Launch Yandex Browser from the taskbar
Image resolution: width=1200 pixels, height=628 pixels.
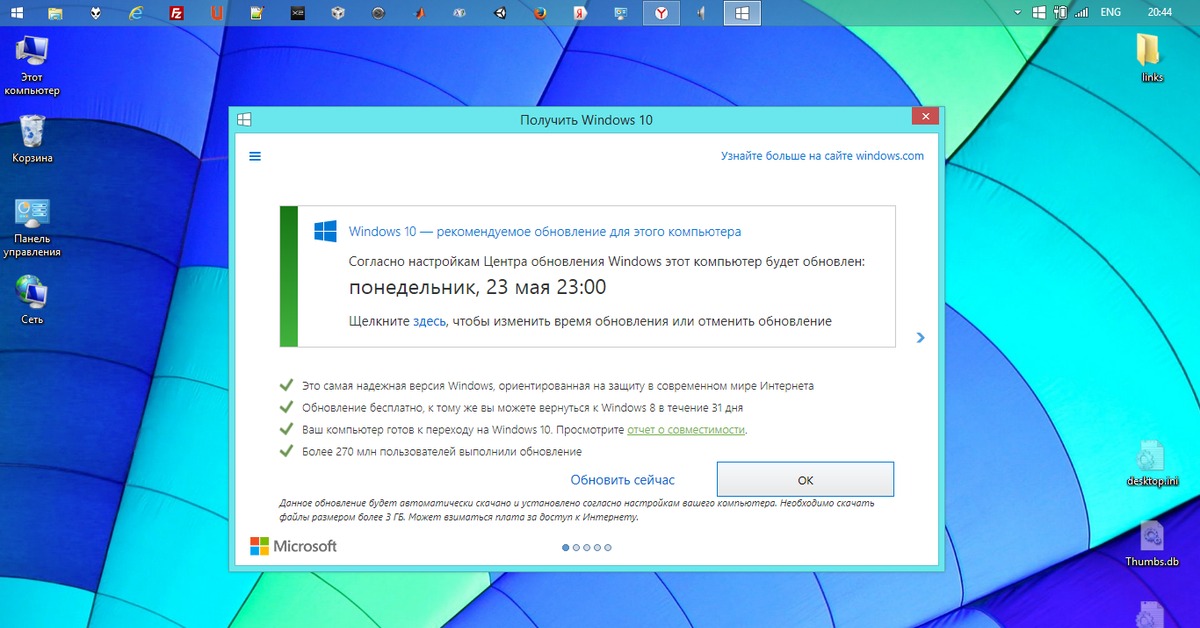[661, 13]
